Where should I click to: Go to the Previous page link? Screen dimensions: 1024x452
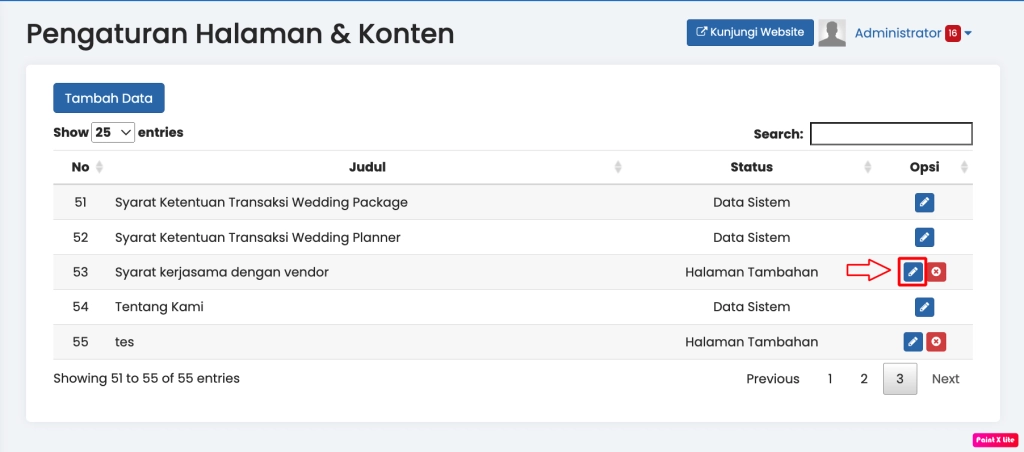tap(773, 379)
